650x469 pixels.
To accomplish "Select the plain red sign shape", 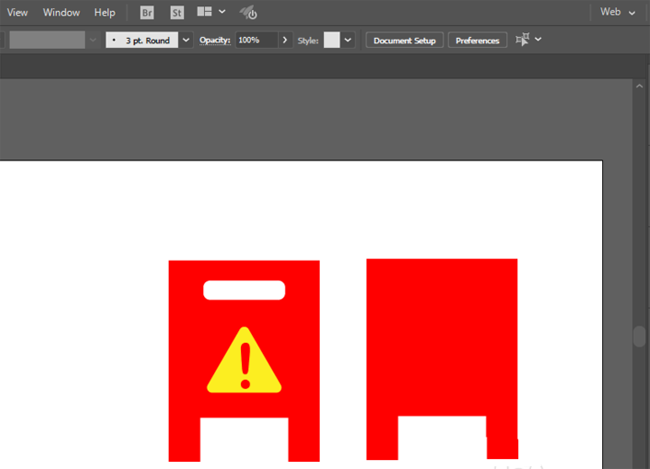I will (x=442, y=330).
